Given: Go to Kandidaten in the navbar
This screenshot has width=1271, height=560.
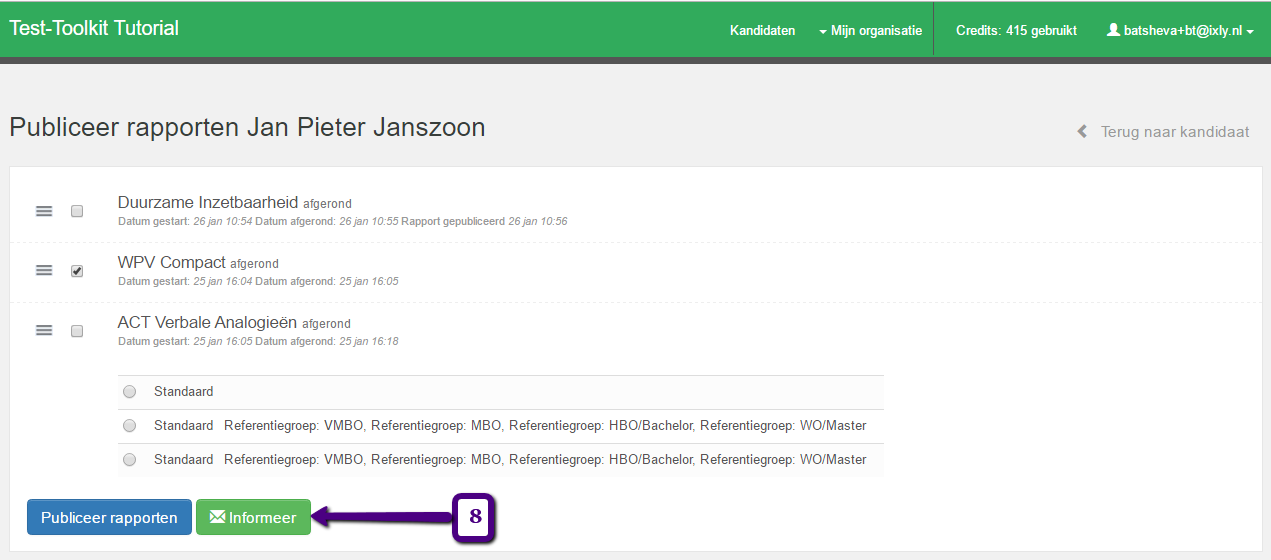Looking at the screenshot, I should [763, 30].
